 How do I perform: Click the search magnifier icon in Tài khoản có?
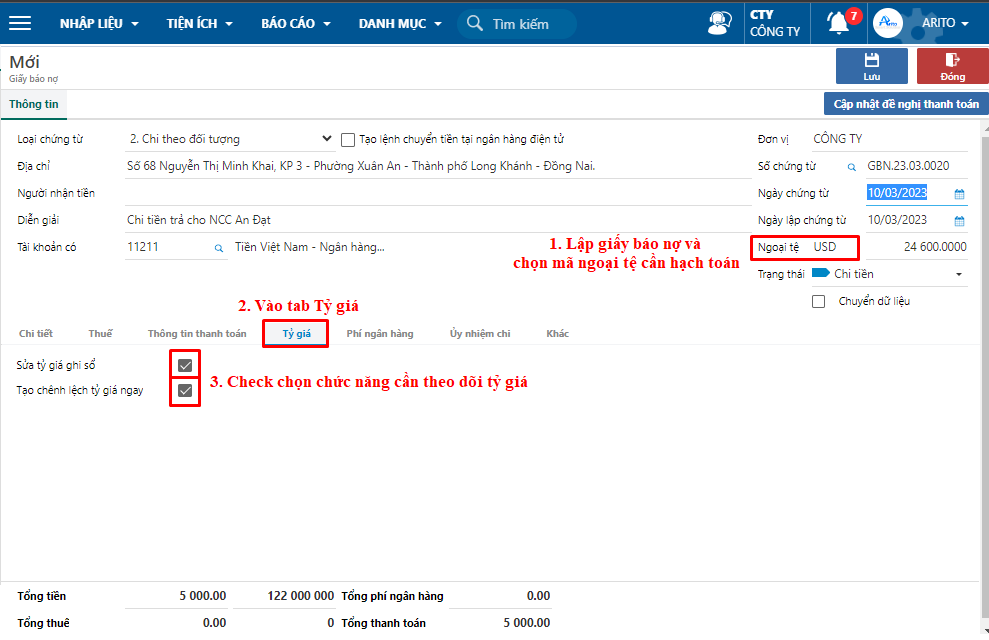pos(219,248)
